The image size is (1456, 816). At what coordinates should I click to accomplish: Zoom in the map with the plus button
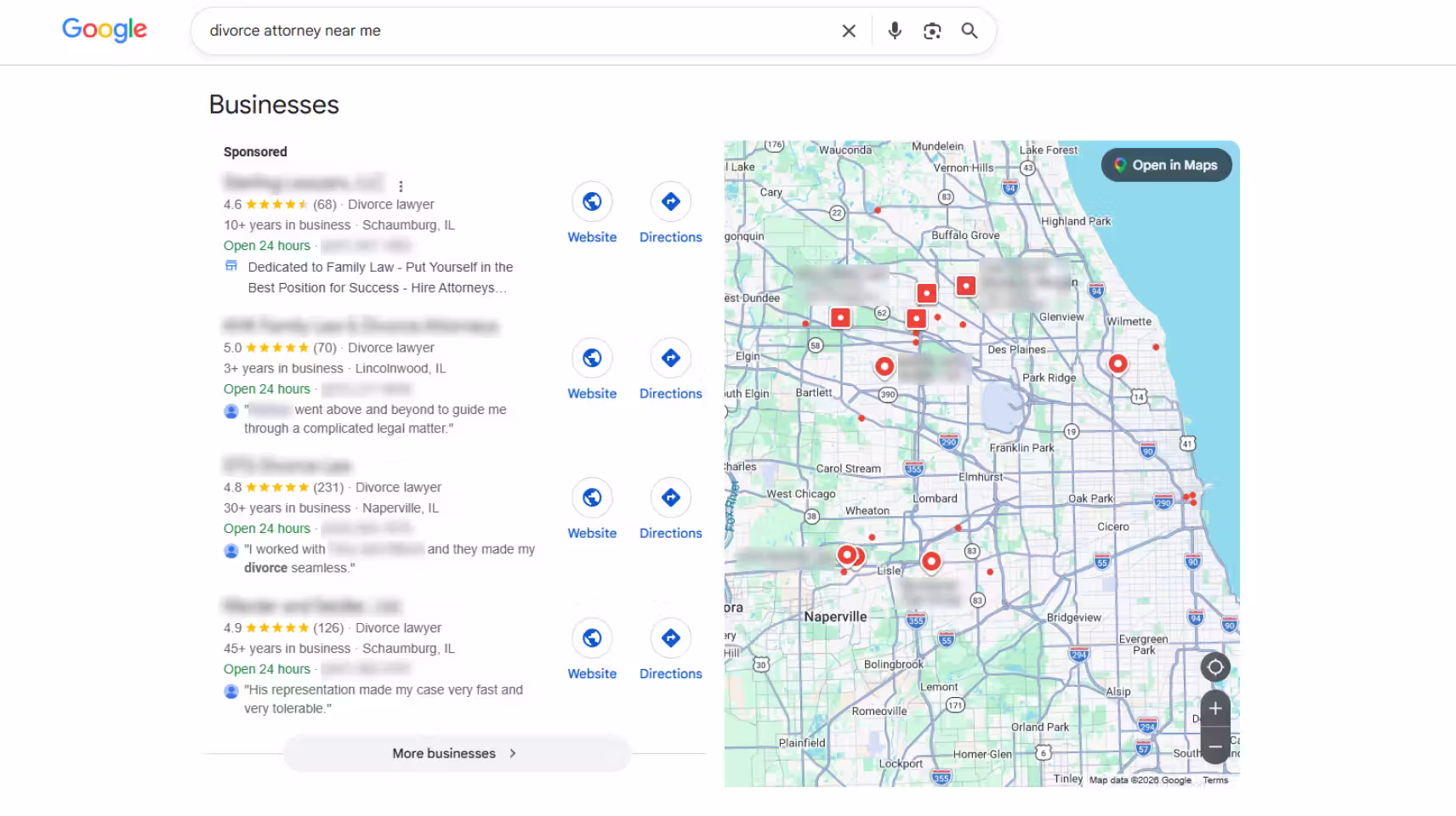click(x=1215, y=708)
